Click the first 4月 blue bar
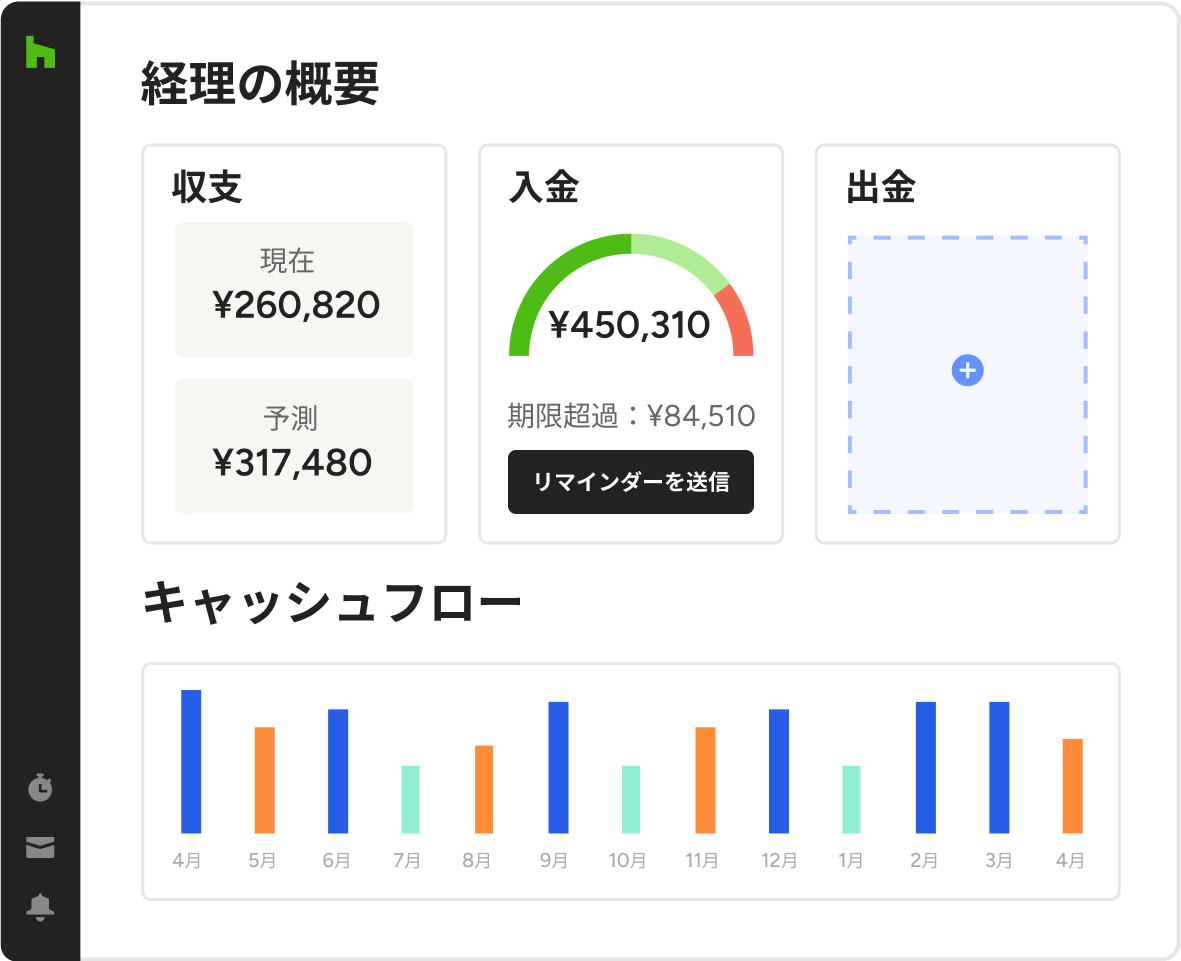 (191, 761)
